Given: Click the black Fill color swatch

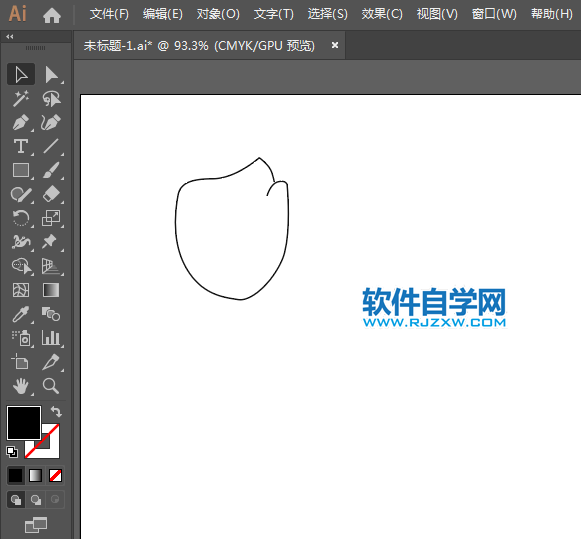Looking at the screenshot, I should (x=24, y=423).
